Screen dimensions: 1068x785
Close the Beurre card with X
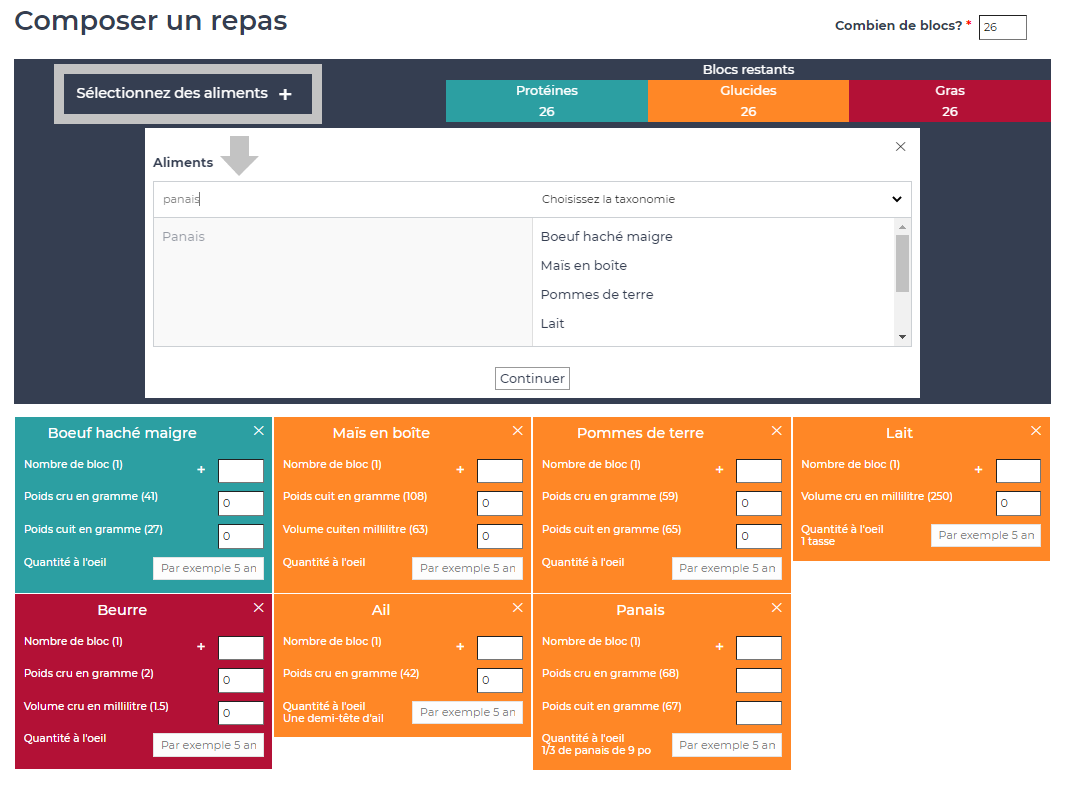pos(259,608)
